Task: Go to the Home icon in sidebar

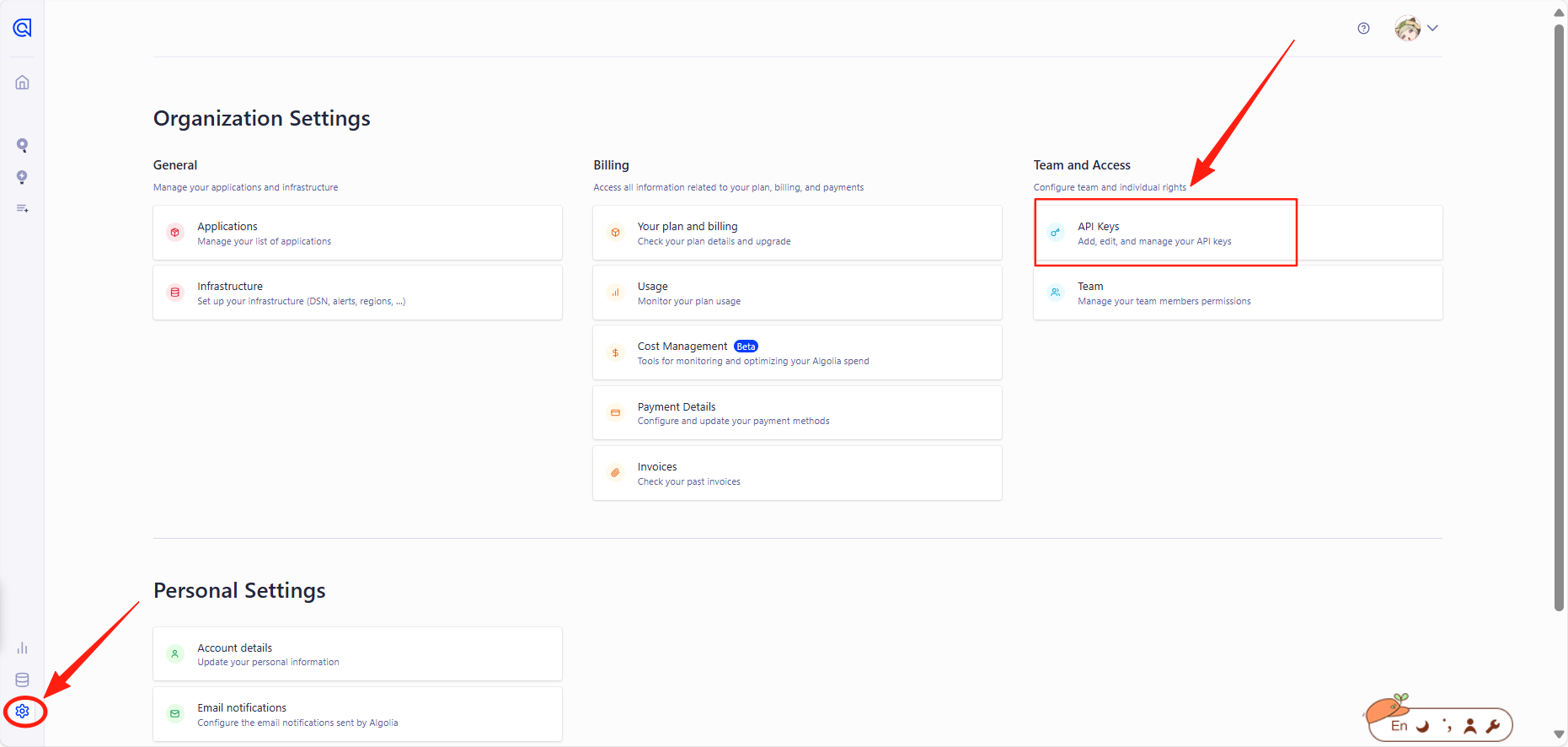Action: [x=22, y=83]
